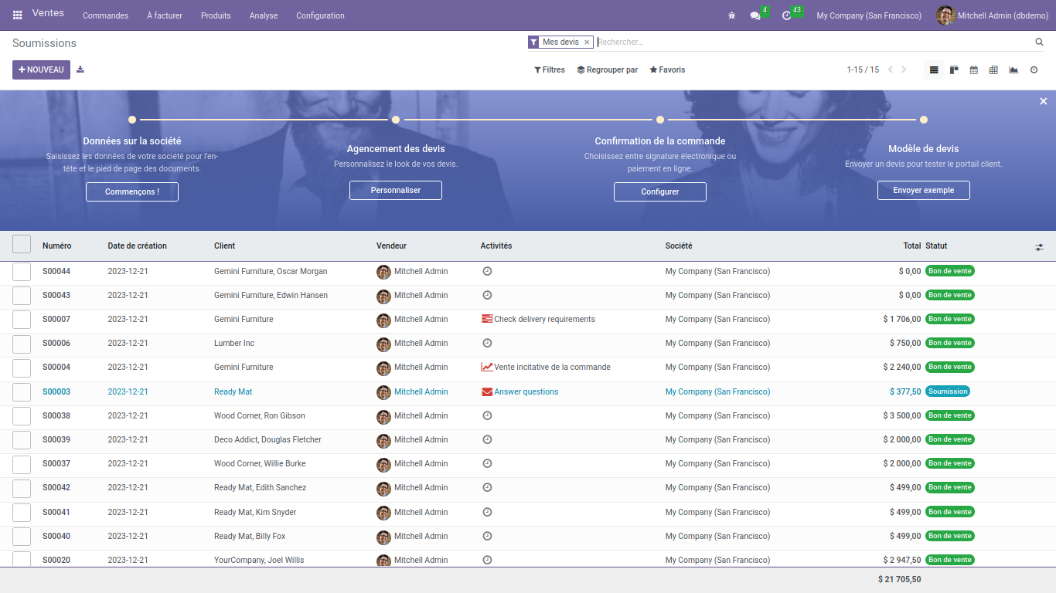Check the box for order S00044

click(x=21, y=271)
